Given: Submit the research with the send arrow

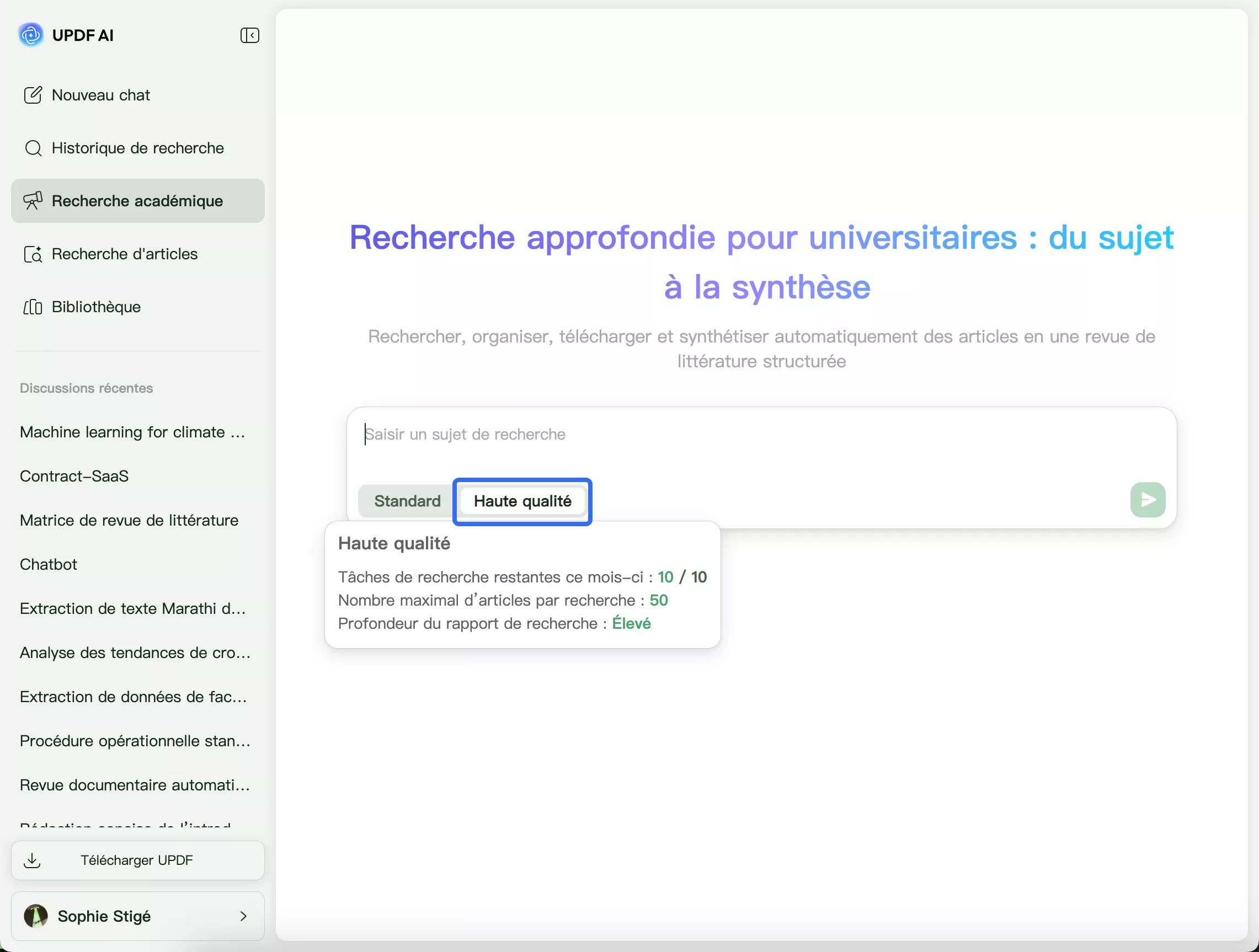Looking at the screenshot, I should 1148,500.
